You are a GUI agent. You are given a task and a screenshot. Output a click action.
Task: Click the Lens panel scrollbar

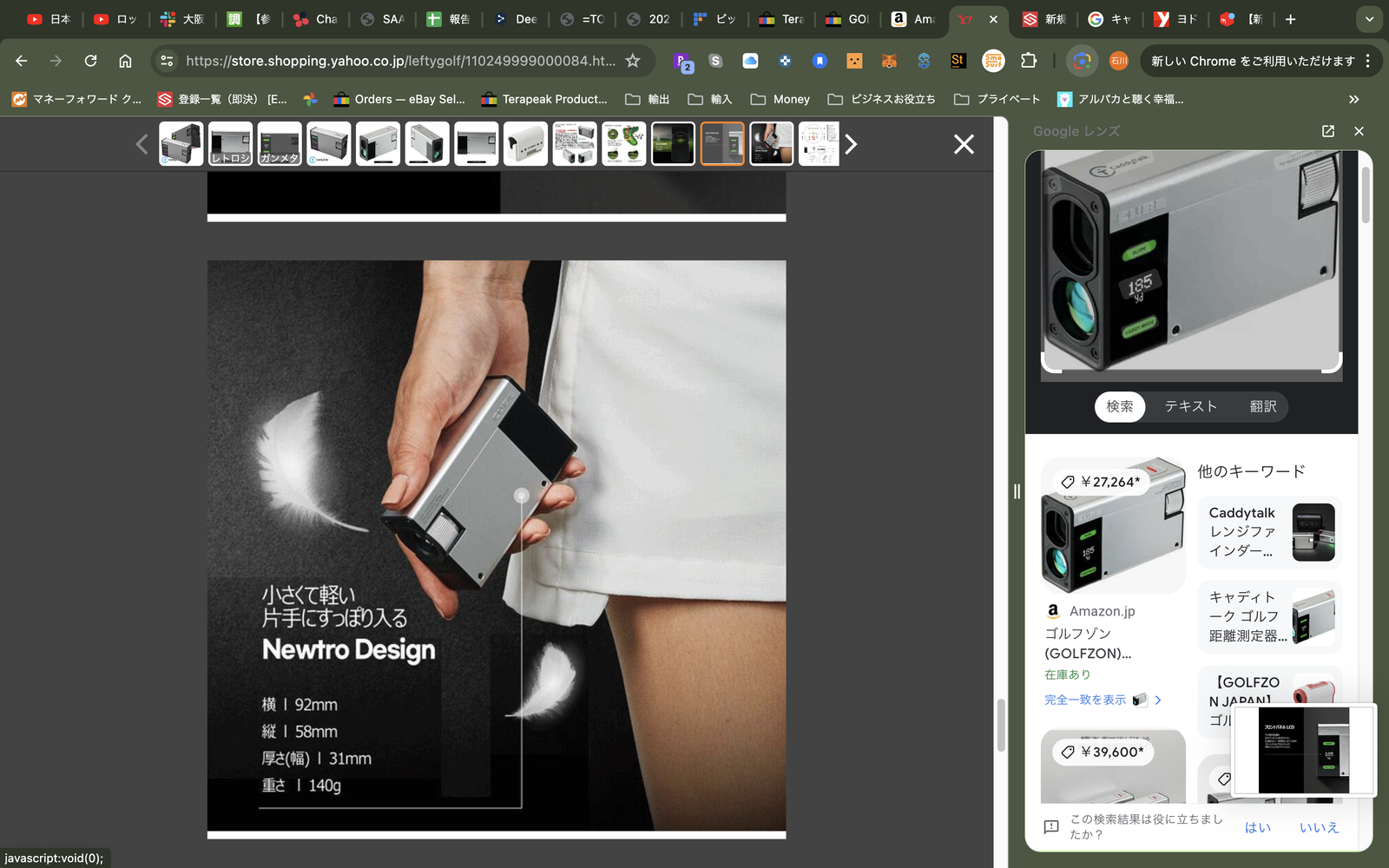pyautogui.click(x=1366, y=195)
